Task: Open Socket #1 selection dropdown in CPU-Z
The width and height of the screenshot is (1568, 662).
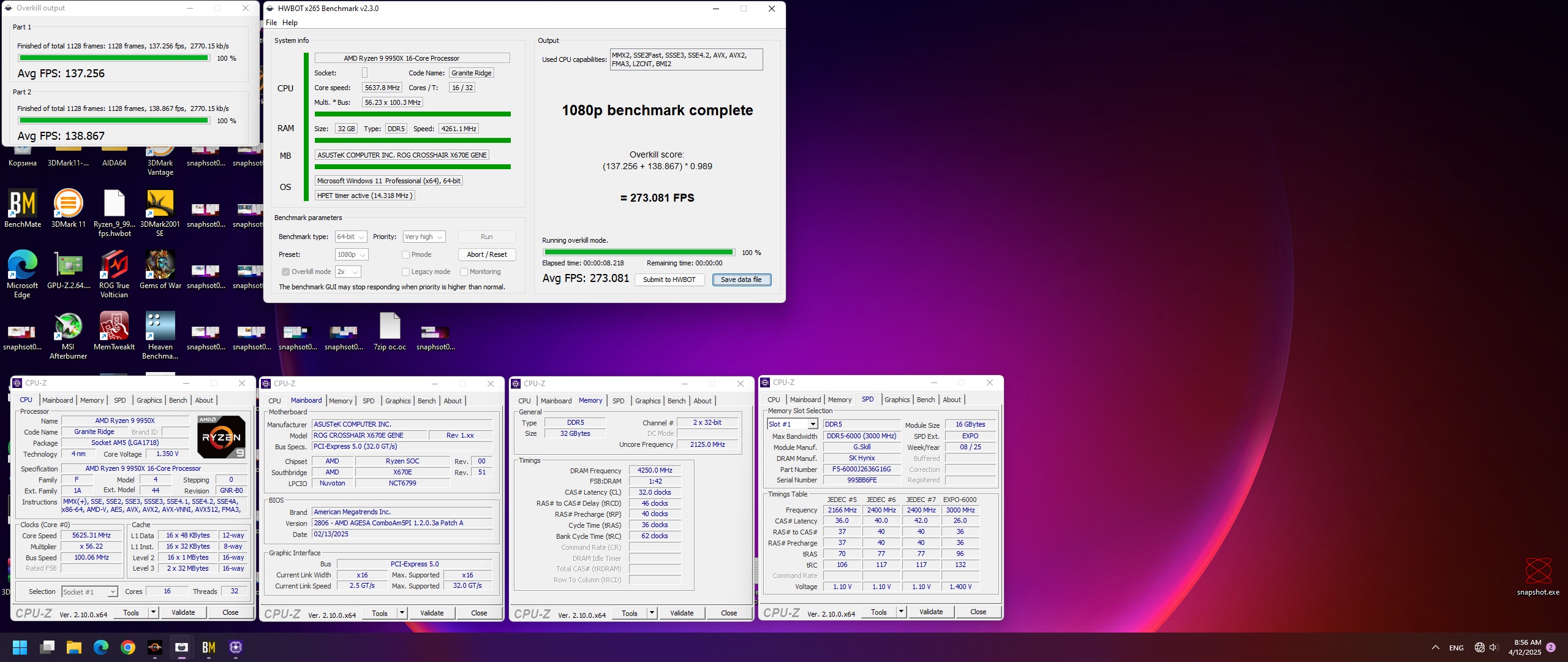Action: pos(89,592)
